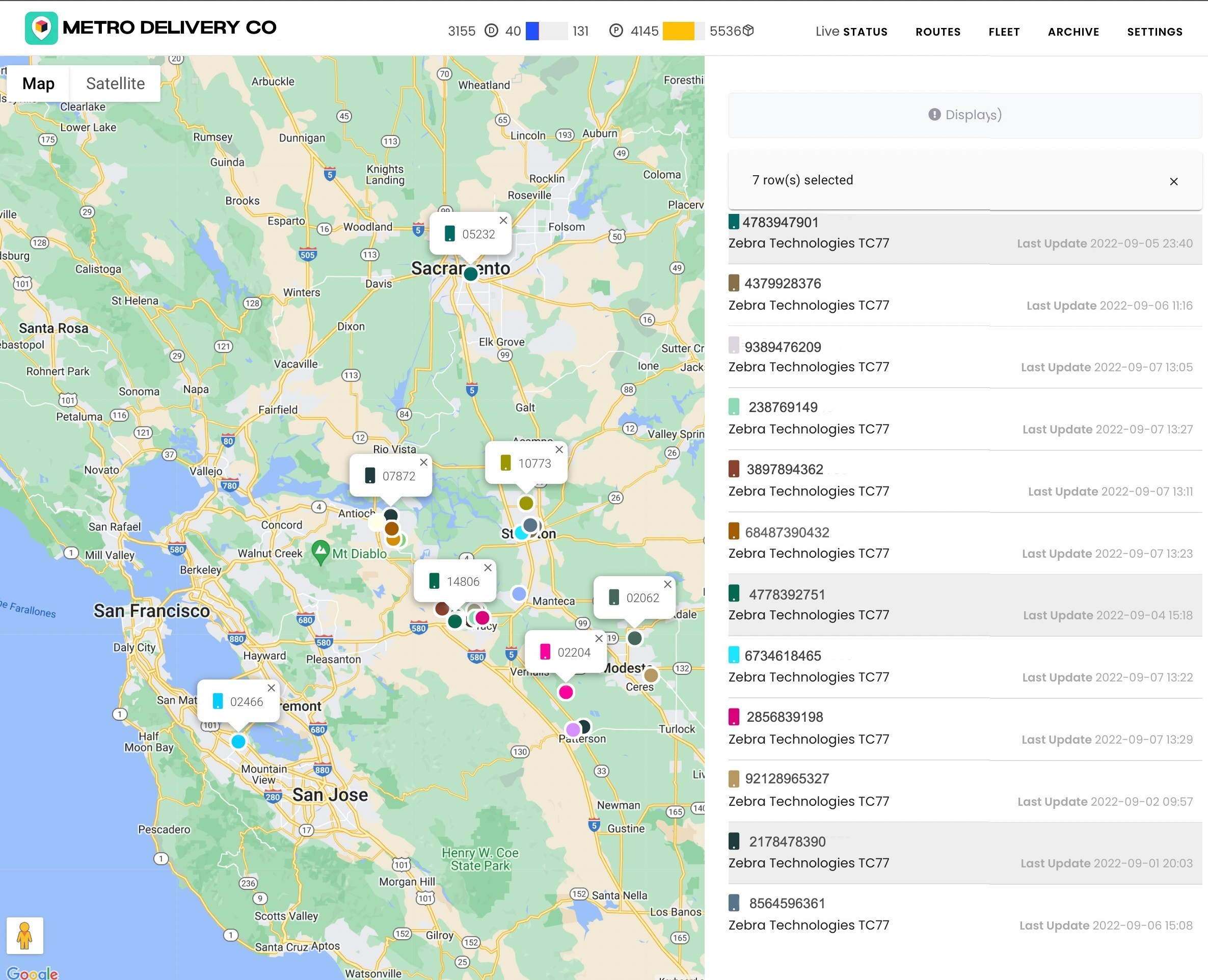Select device row 8564596361
Screen dimensions: 1208x980
[964, 914]
